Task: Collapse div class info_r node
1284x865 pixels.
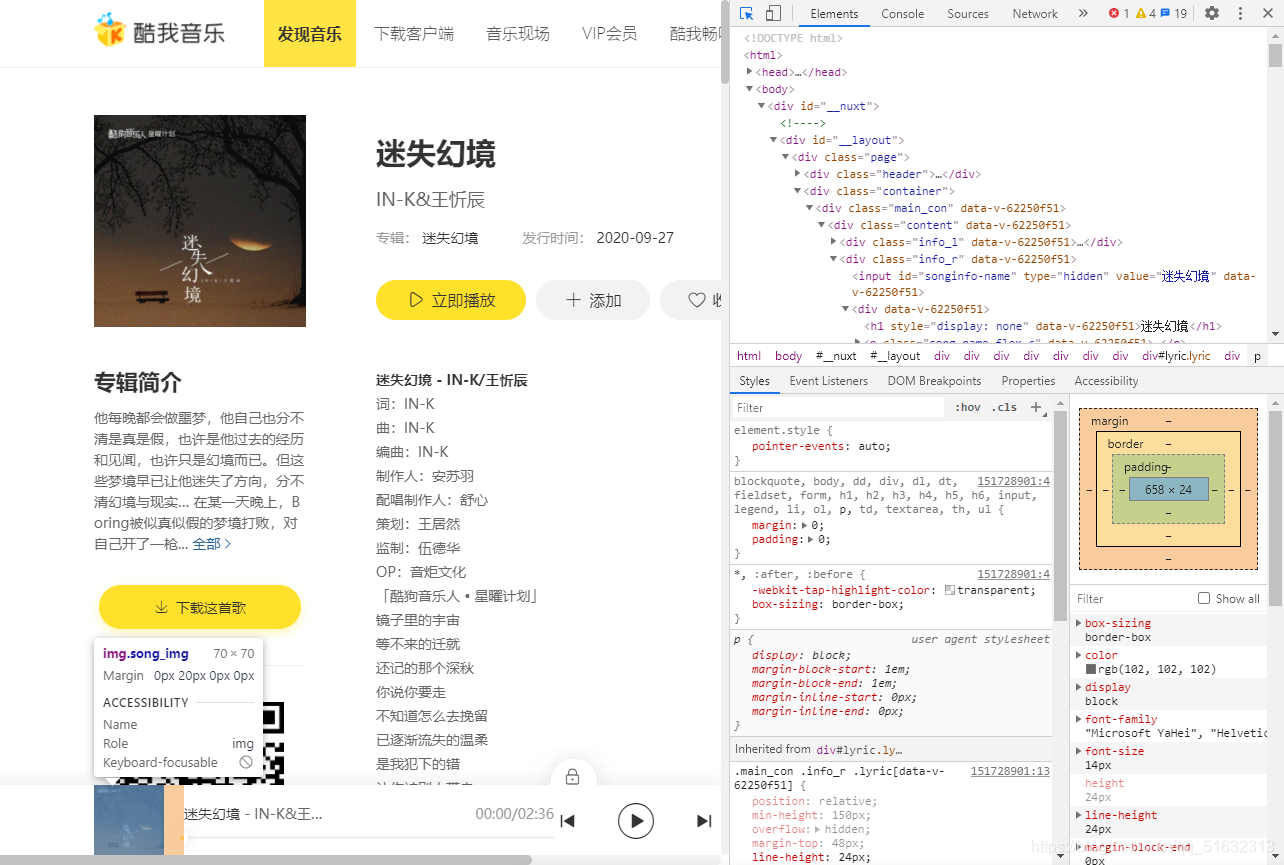Action: pyautogui.click(x=834, y=259)
